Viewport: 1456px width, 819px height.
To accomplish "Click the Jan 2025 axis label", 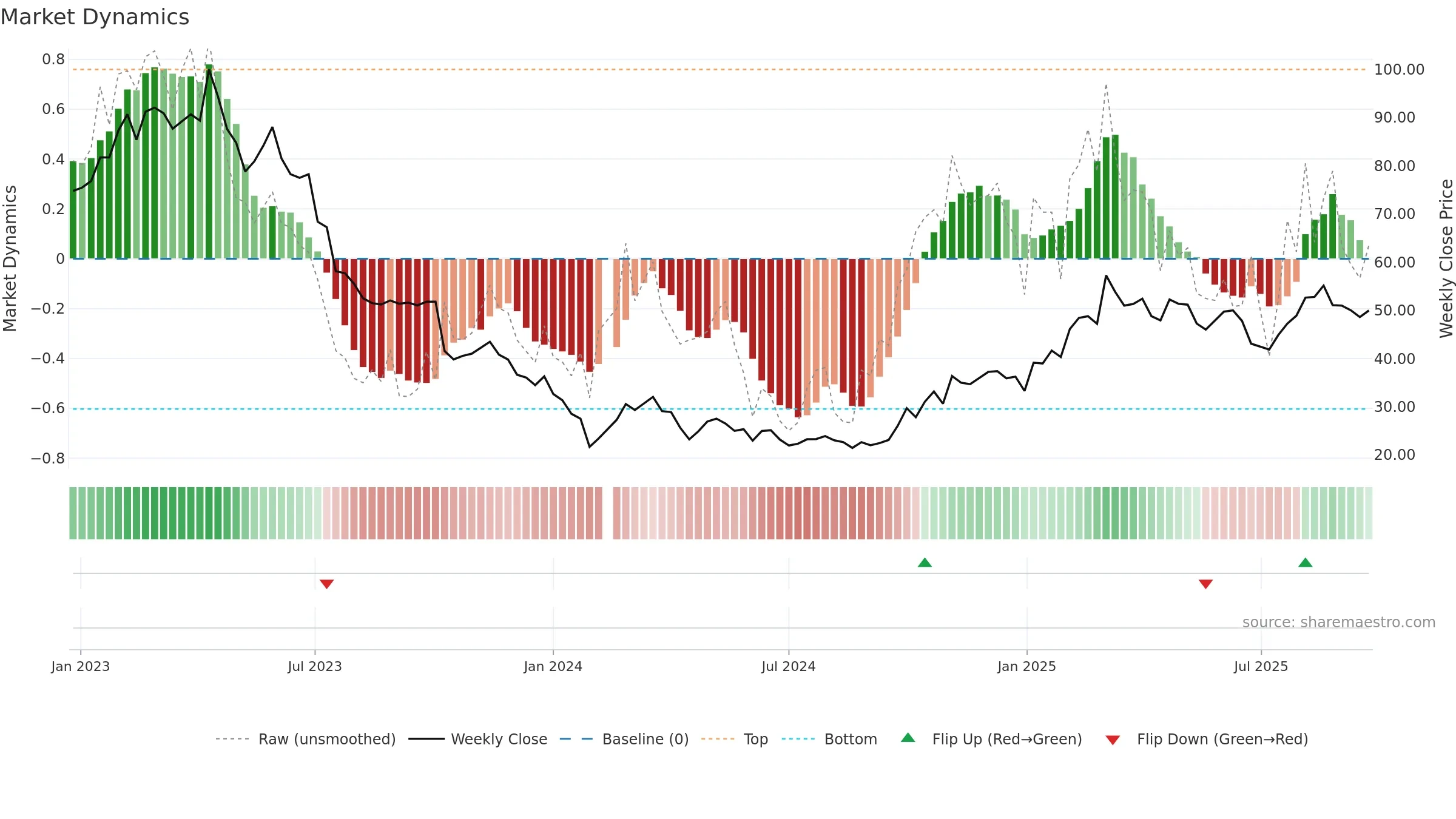I will point(1027,666).
